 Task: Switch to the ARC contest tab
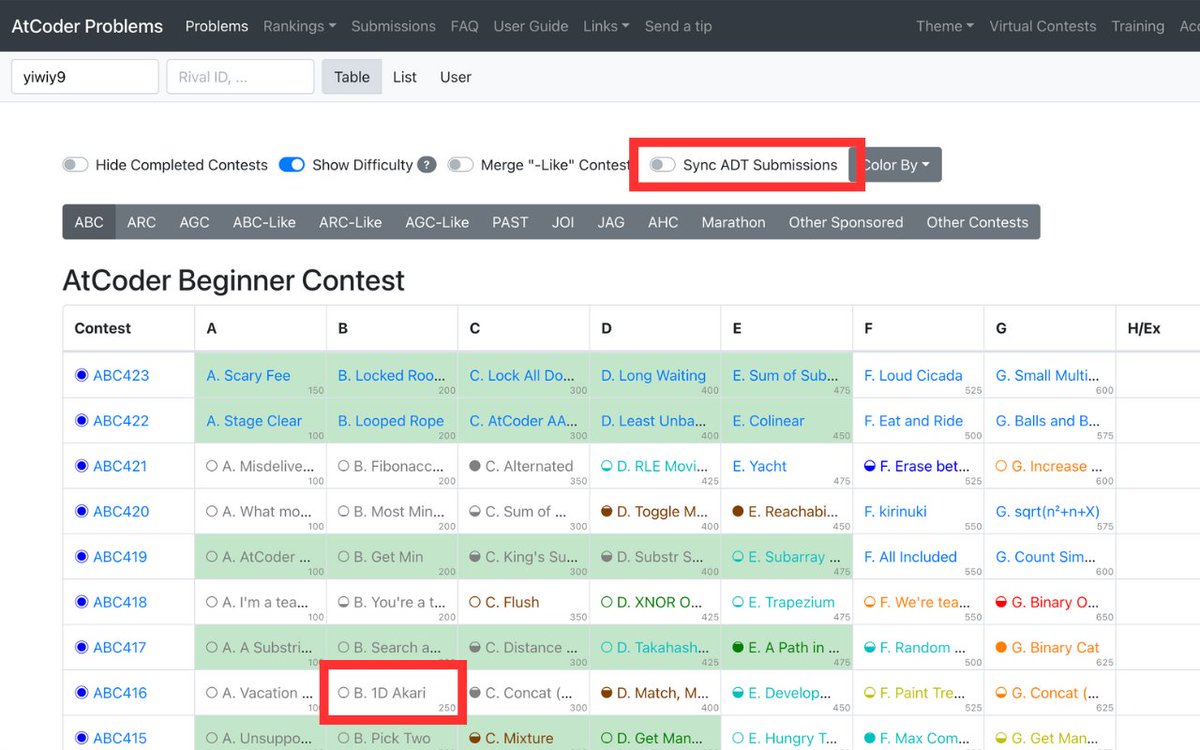pos(141,222)
